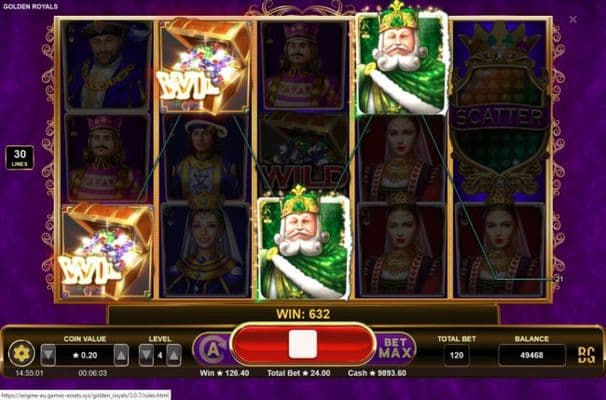Screen dimensions: 606x400
Task: Click the Wild chest at bottom of reel one
Action: click(x=106, y=250)
